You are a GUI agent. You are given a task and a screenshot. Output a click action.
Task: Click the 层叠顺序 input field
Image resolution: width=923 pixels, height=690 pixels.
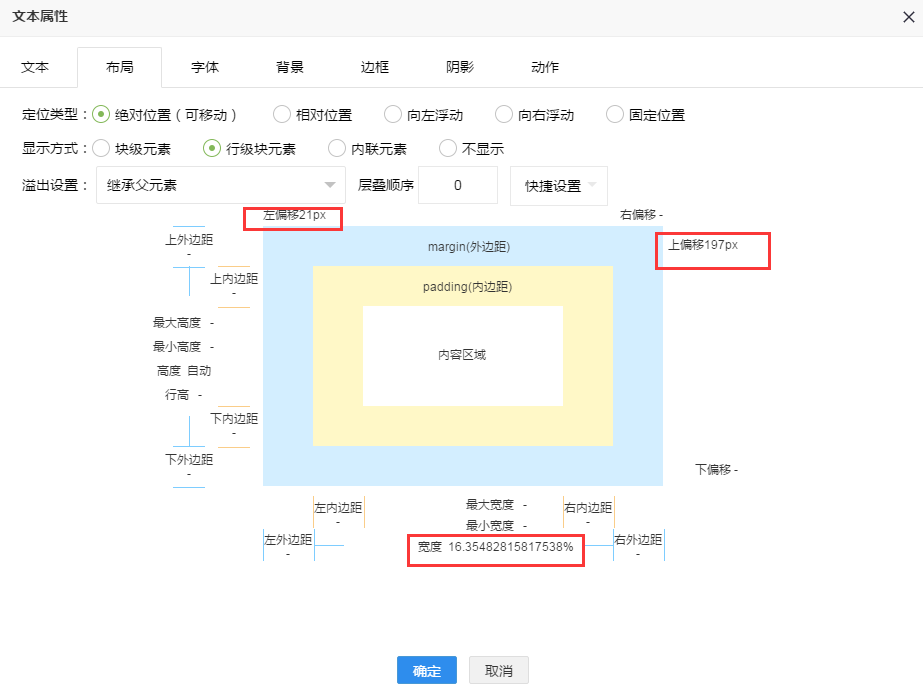(457, 186)
